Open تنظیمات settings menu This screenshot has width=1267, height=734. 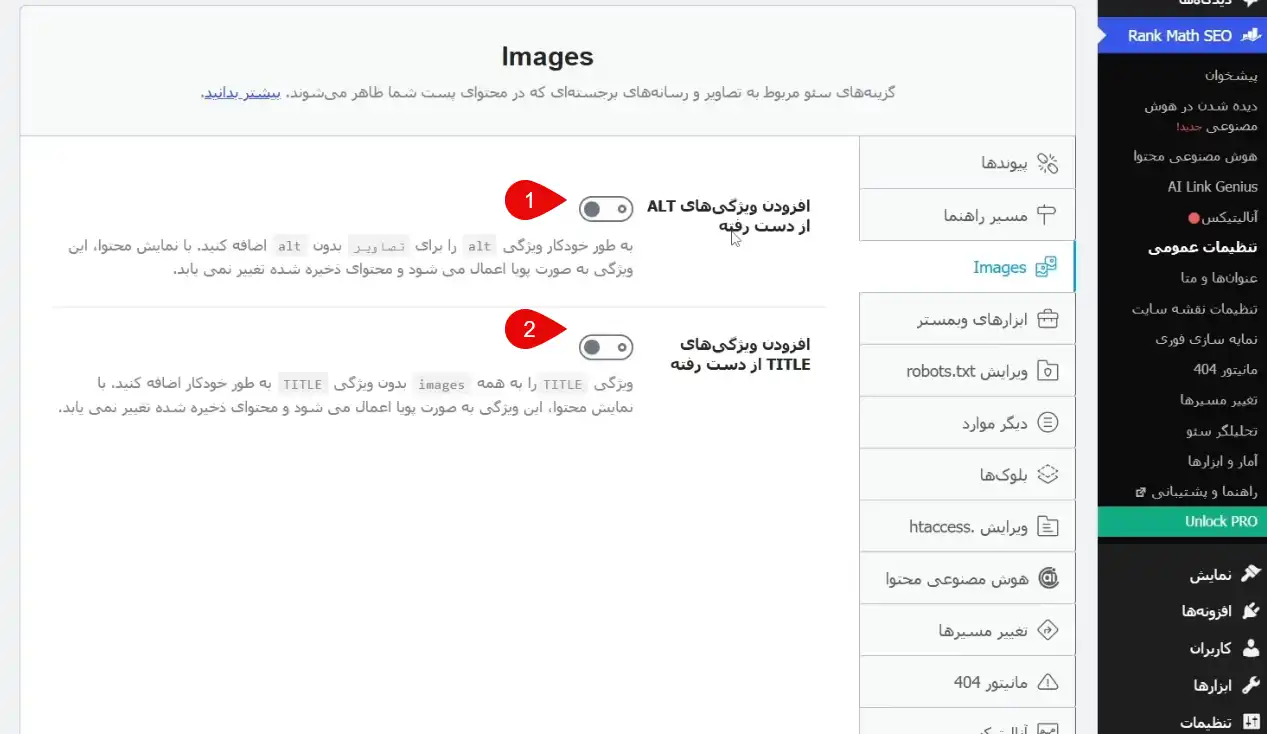click(x=1182, y=721)
